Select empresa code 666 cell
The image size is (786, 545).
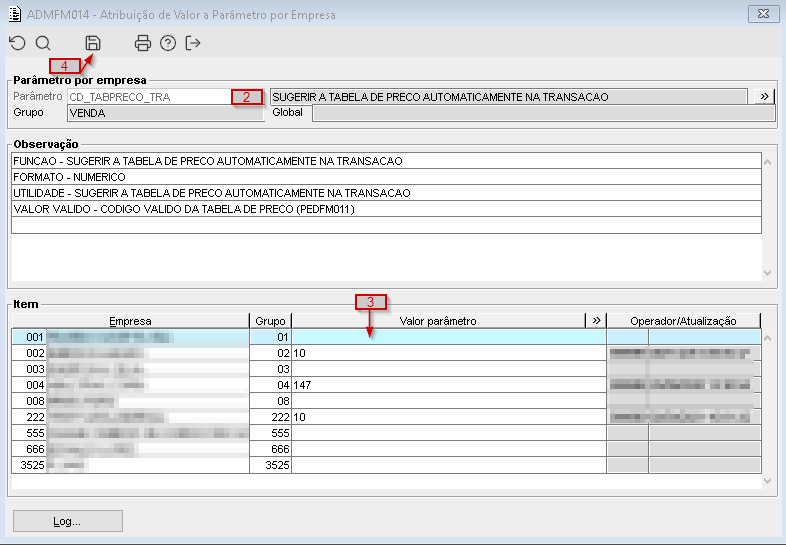pos(29,449)
